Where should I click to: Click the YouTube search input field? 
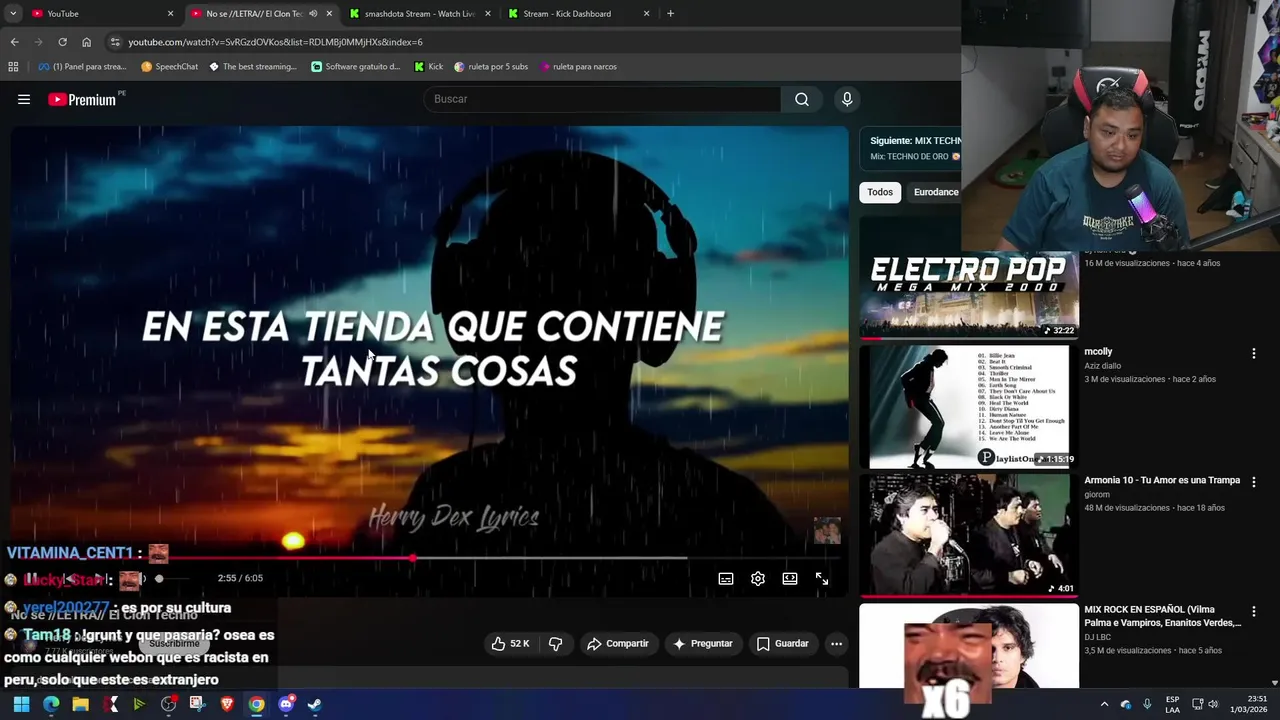pyautogui.click(x=602, y=99)
